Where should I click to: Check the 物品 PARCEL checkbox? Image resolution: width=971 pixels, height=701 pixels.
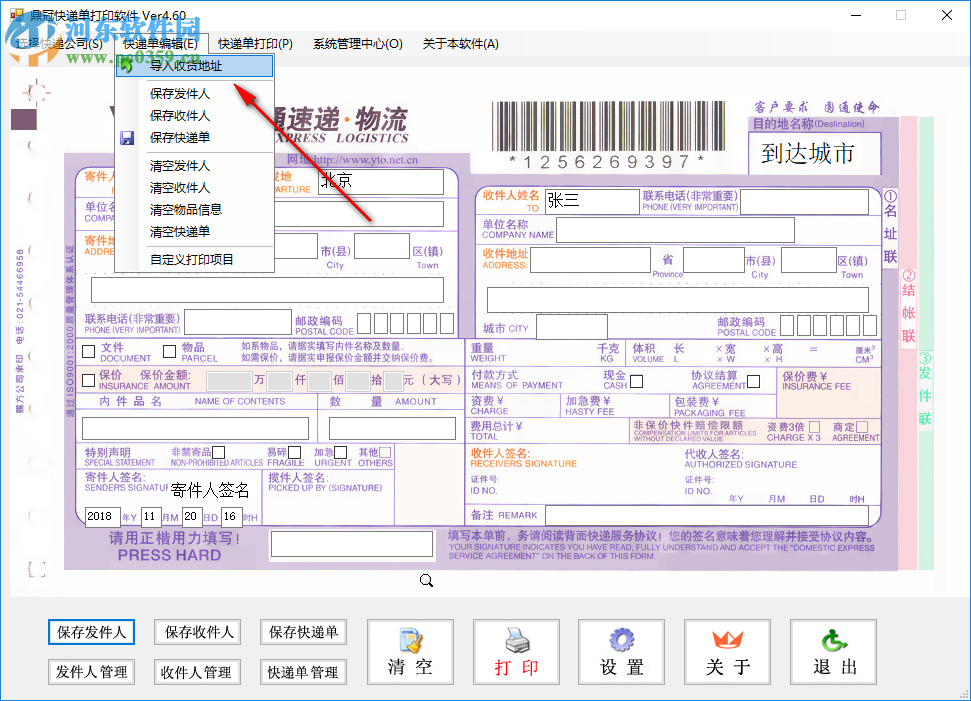click(x=170, y=350)
